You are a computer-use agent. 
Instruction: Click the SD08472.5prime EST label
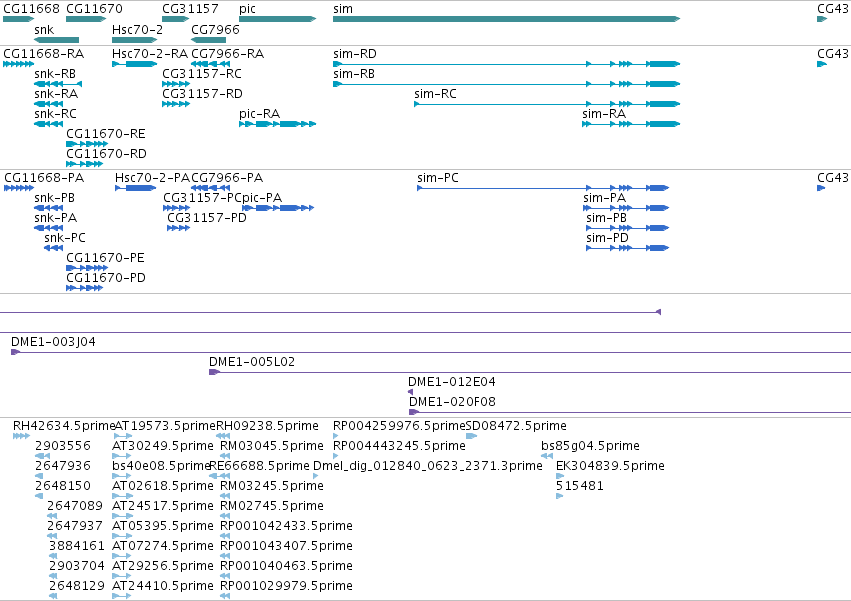coord(516,426)
